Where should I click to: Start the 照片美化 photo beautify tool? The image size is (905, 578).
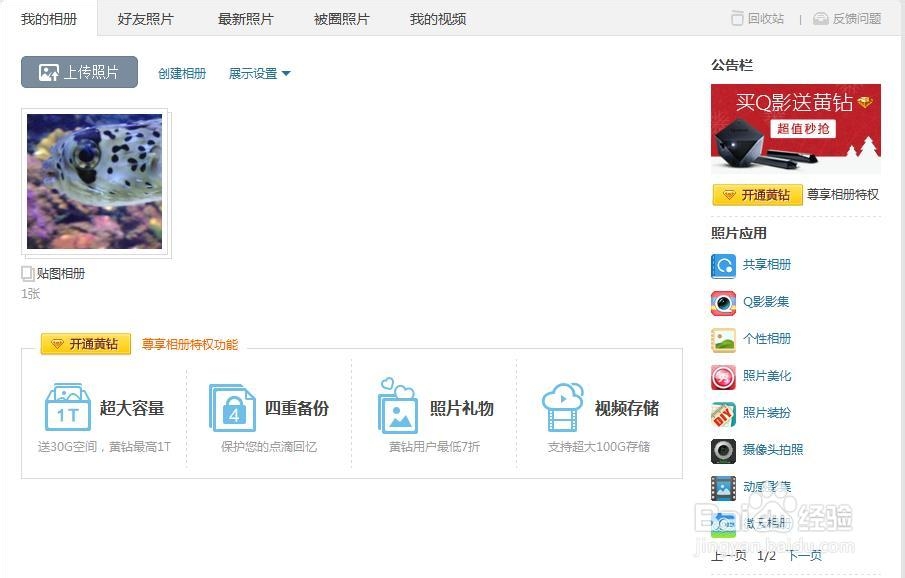(x=765, y=376)
